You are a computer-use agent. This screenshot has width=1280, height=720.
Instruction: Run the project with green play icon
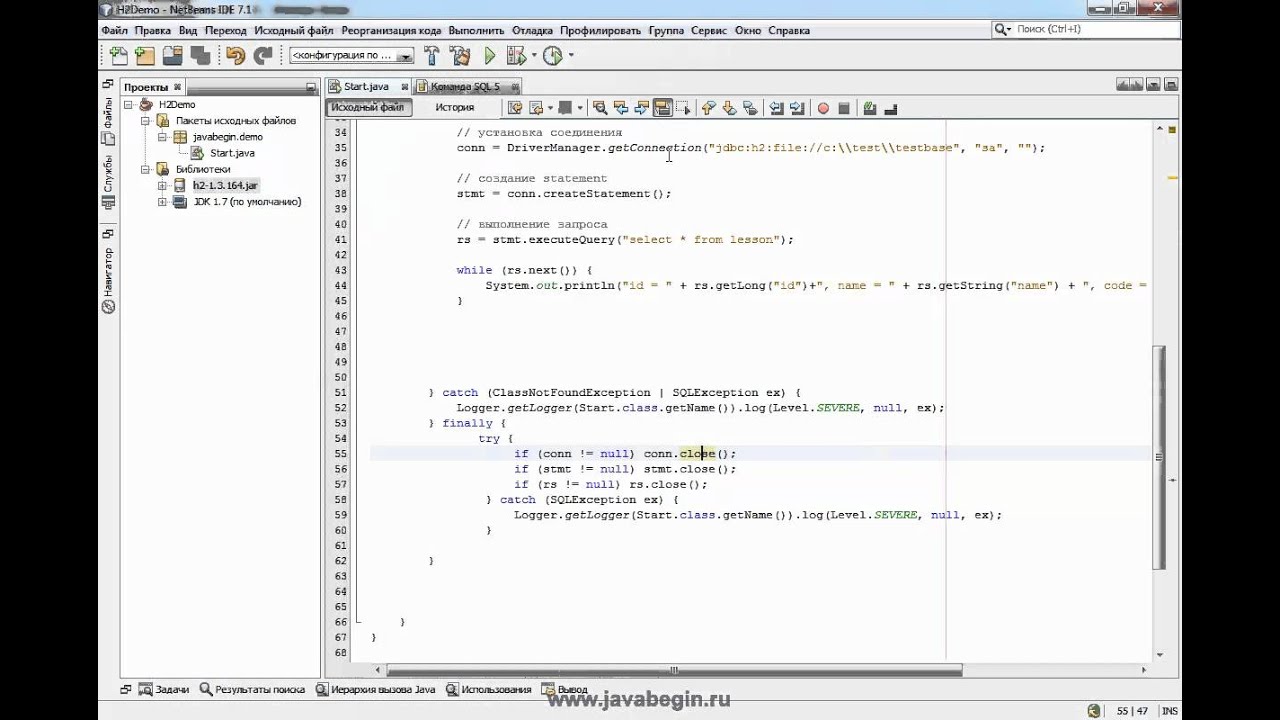click(490, 56)
